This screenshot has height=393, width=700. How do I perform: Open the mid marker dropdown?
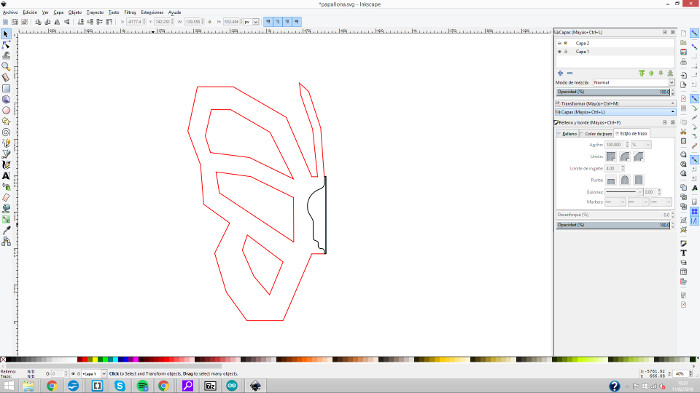pyautogui.click(x=638, y=202)
